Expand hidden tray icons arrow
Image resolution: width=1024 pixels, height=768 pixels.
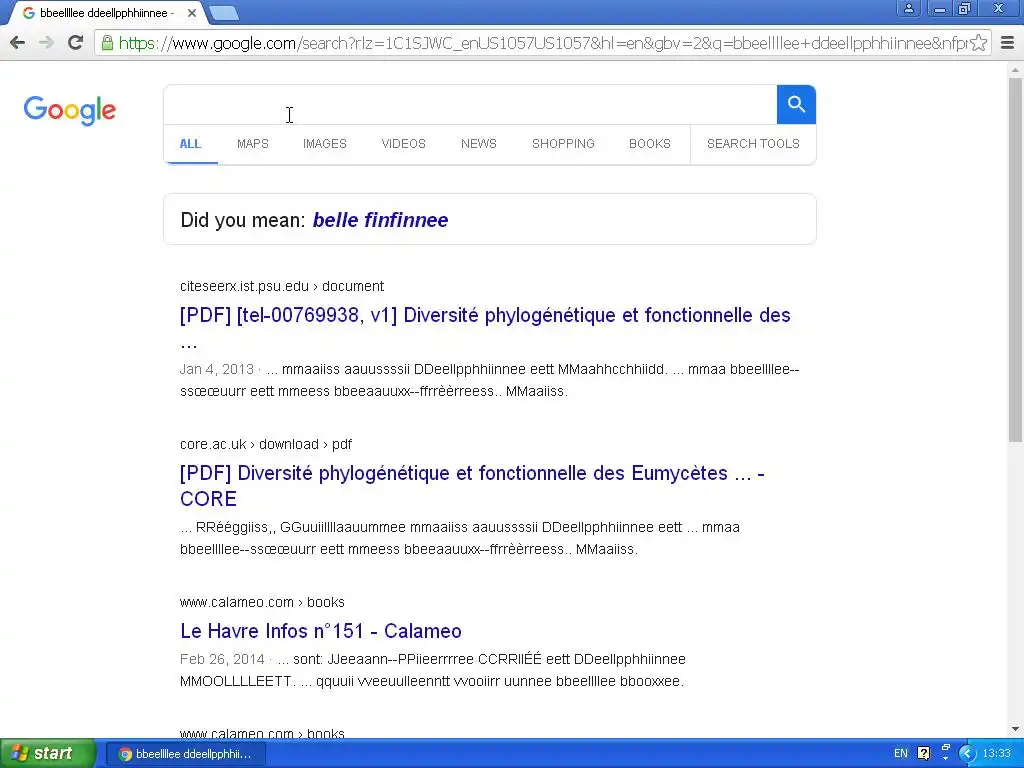tap(967, 754)
